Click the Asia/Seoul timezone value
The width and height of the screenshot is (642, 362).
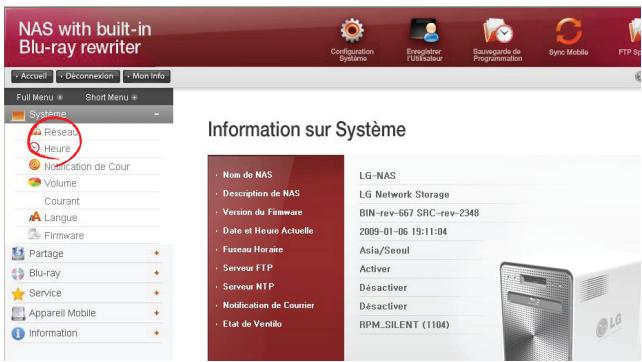pyautogui.click(x=384, y=250)
